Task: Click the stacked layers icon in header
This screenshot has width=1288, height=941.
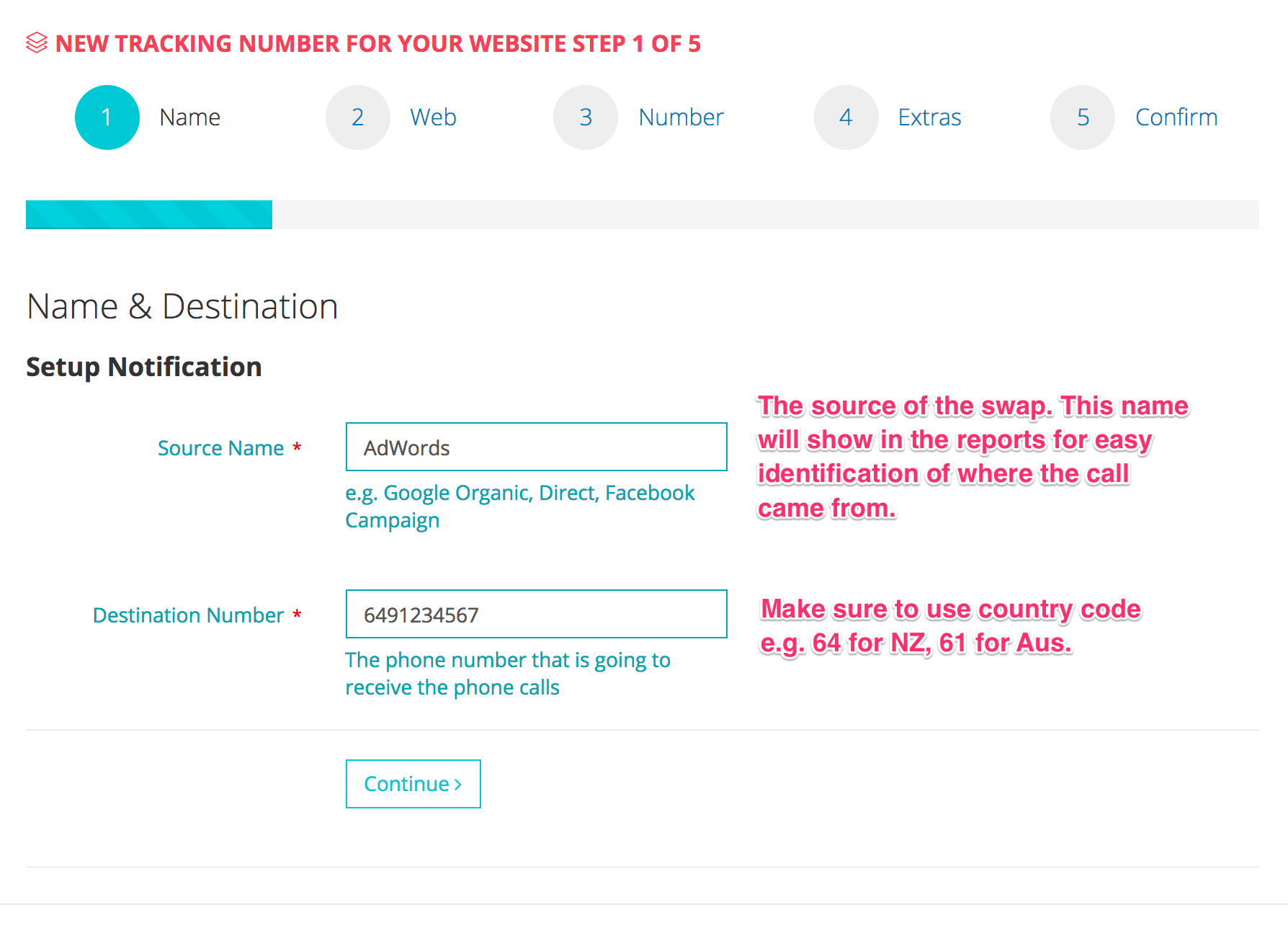Action: coord(37,43)
